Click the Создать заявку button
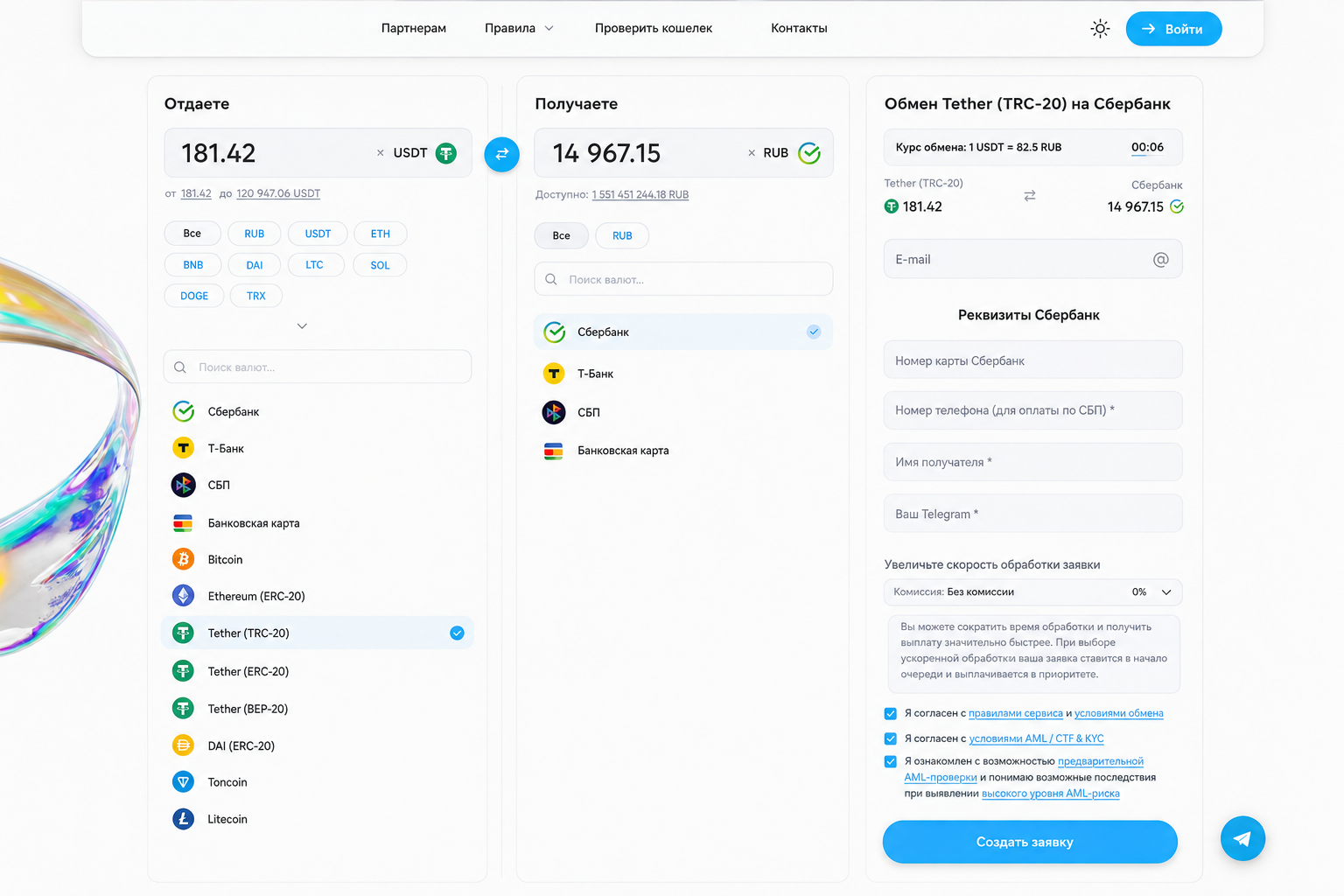This screenshot has height=896, width=1344. [1030, 842]
